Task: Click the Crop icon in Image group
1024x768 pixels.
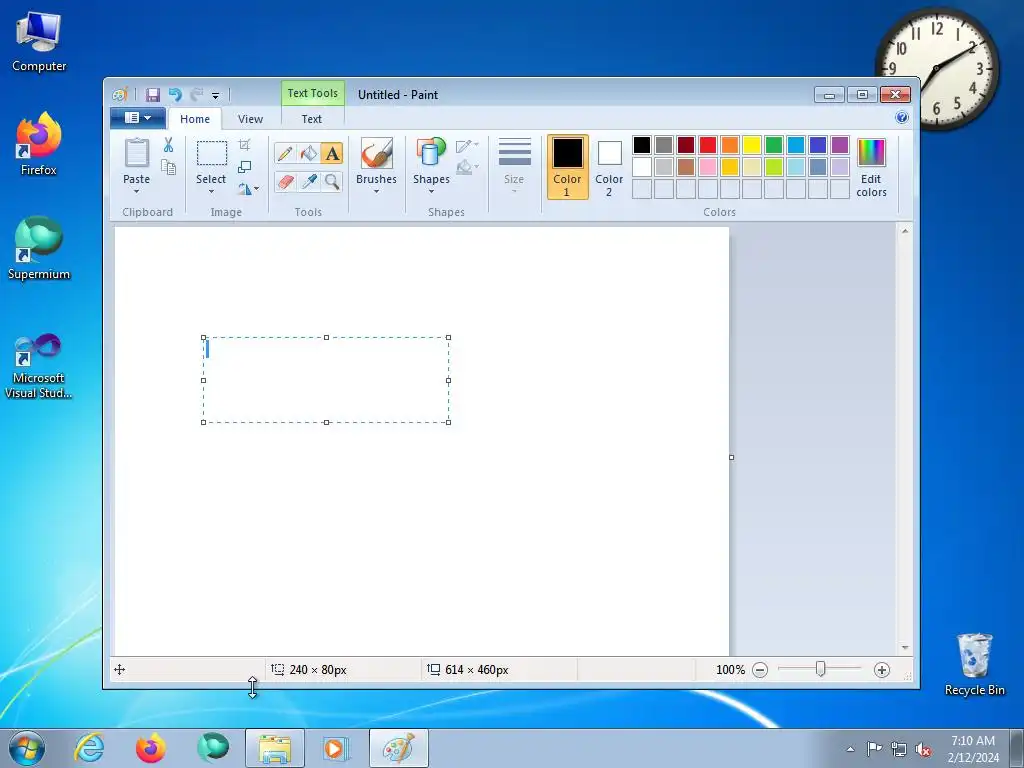Action: pos(244,144)
